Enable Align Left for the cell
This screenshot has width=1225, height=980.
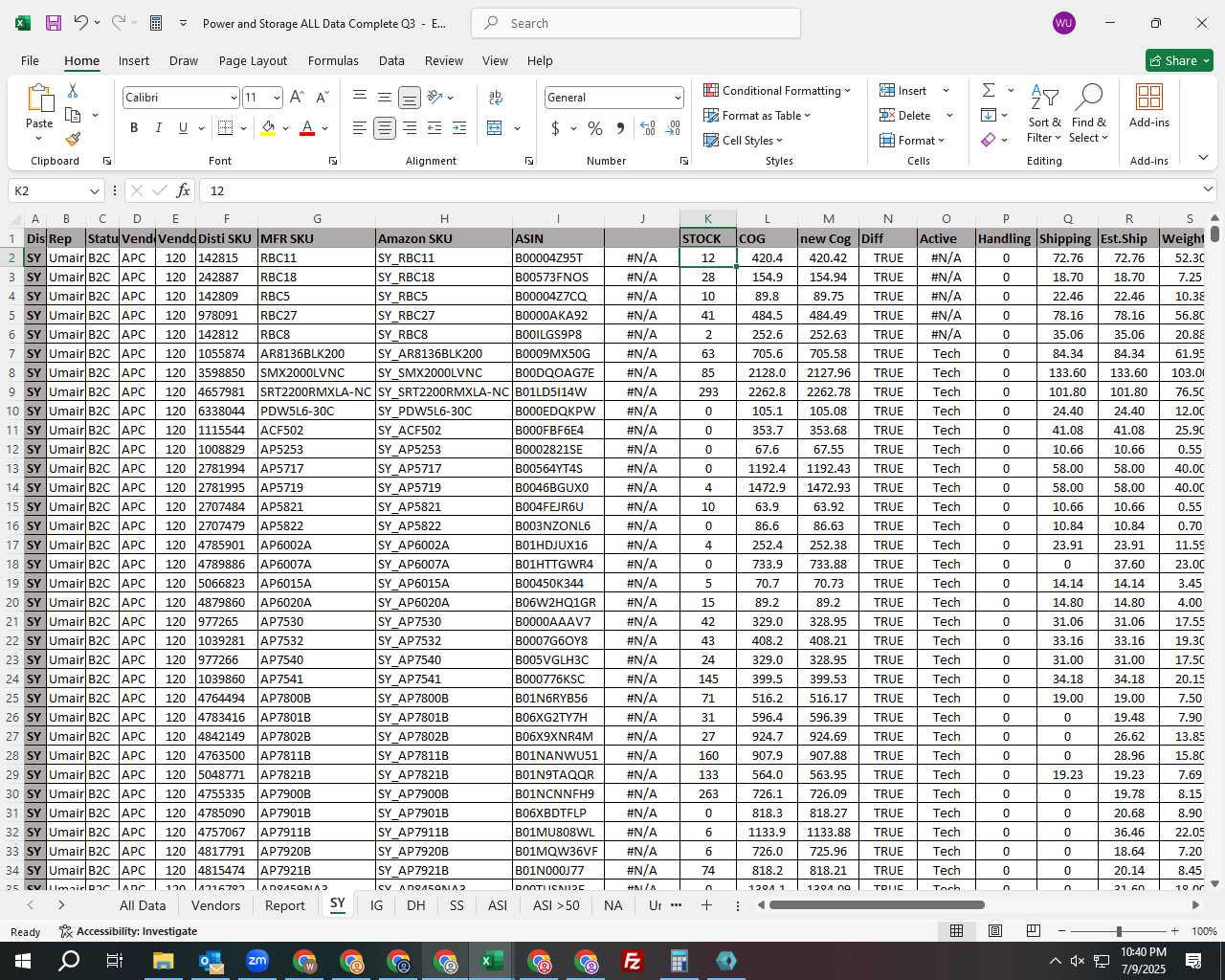tap(359, 128)
